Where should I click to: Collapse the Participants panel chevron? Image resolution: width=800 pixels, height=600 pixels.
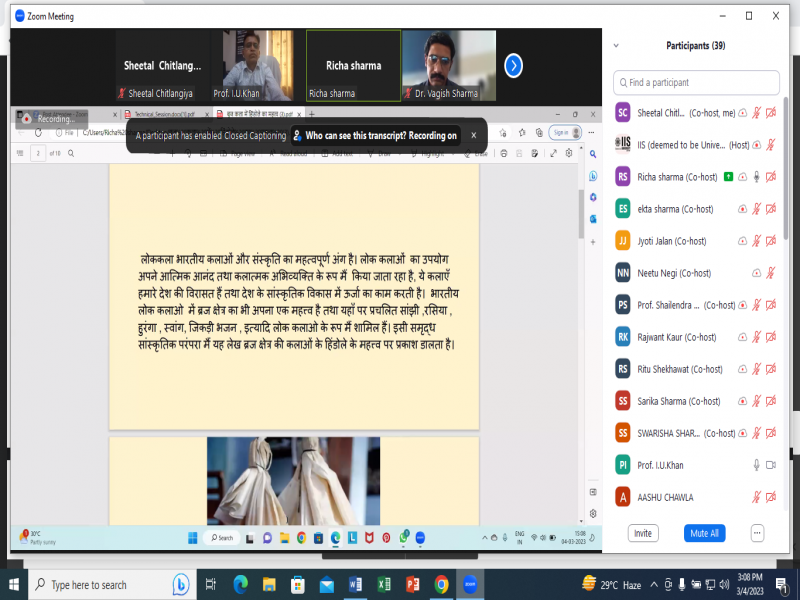[616, 46]
